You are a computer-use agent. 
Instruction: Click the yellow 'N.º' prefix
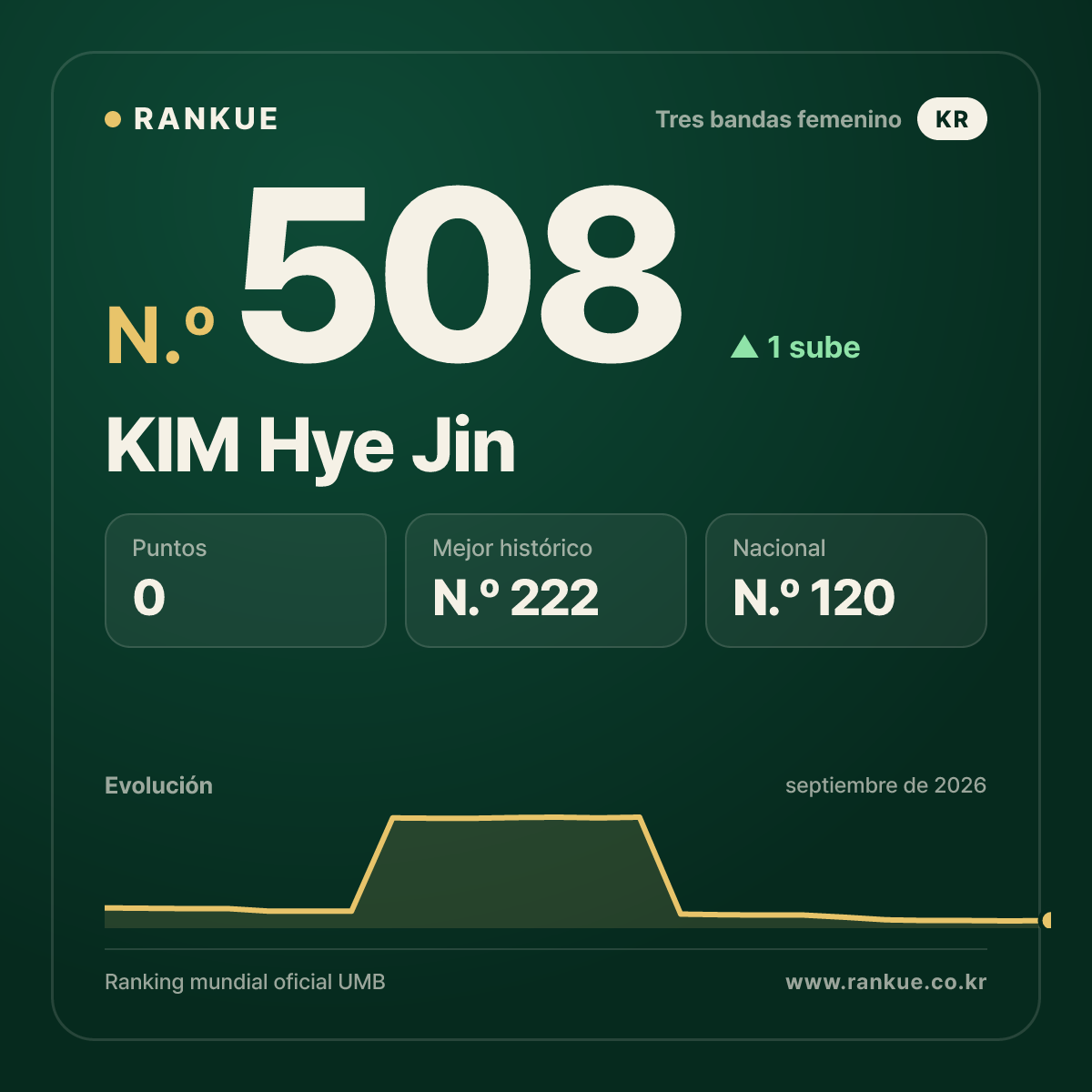(161, 336)
